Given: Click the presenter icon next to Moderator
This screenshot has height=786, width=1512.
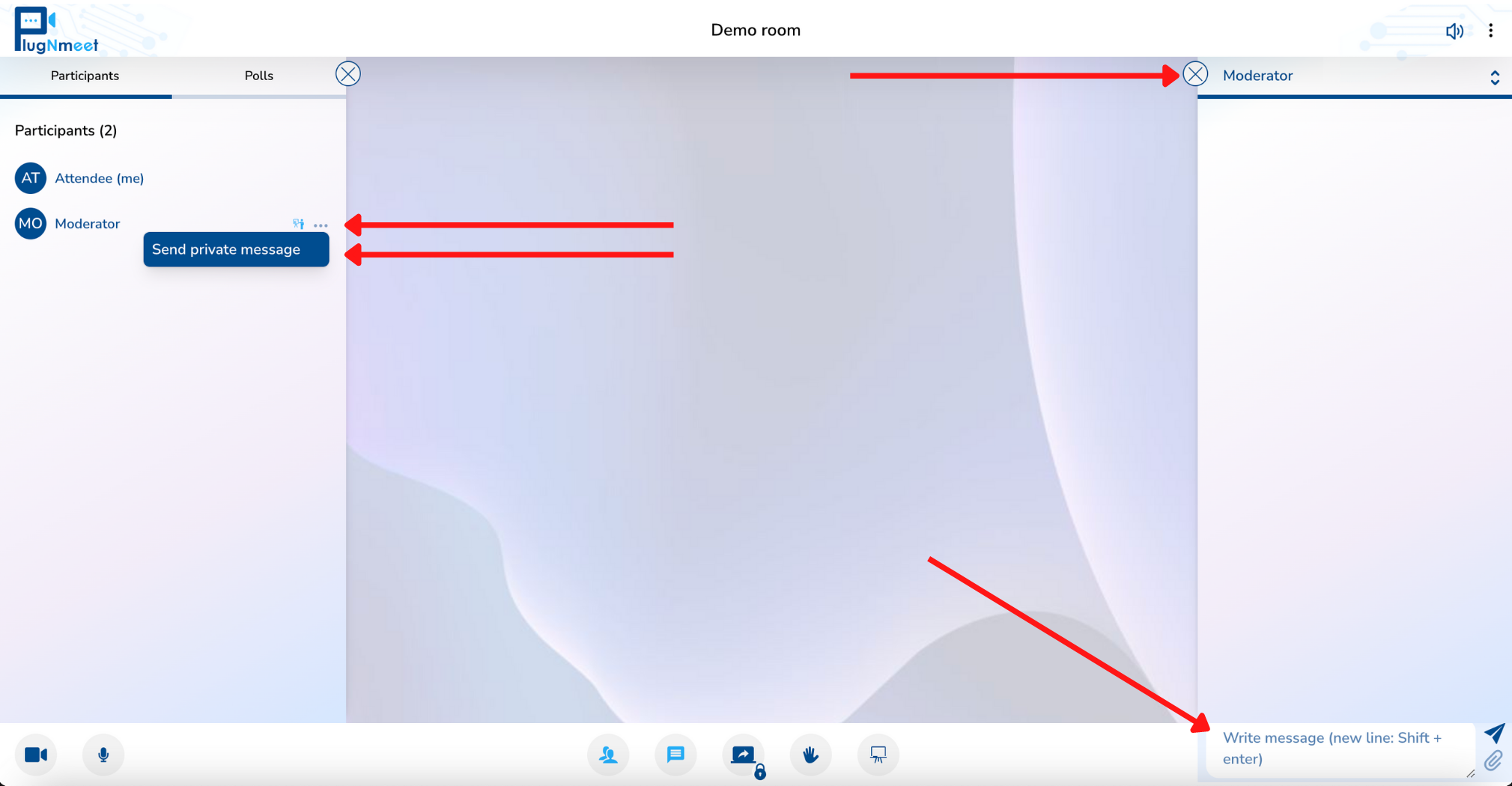Looking at the screenshot, I should tap(298, 224).
